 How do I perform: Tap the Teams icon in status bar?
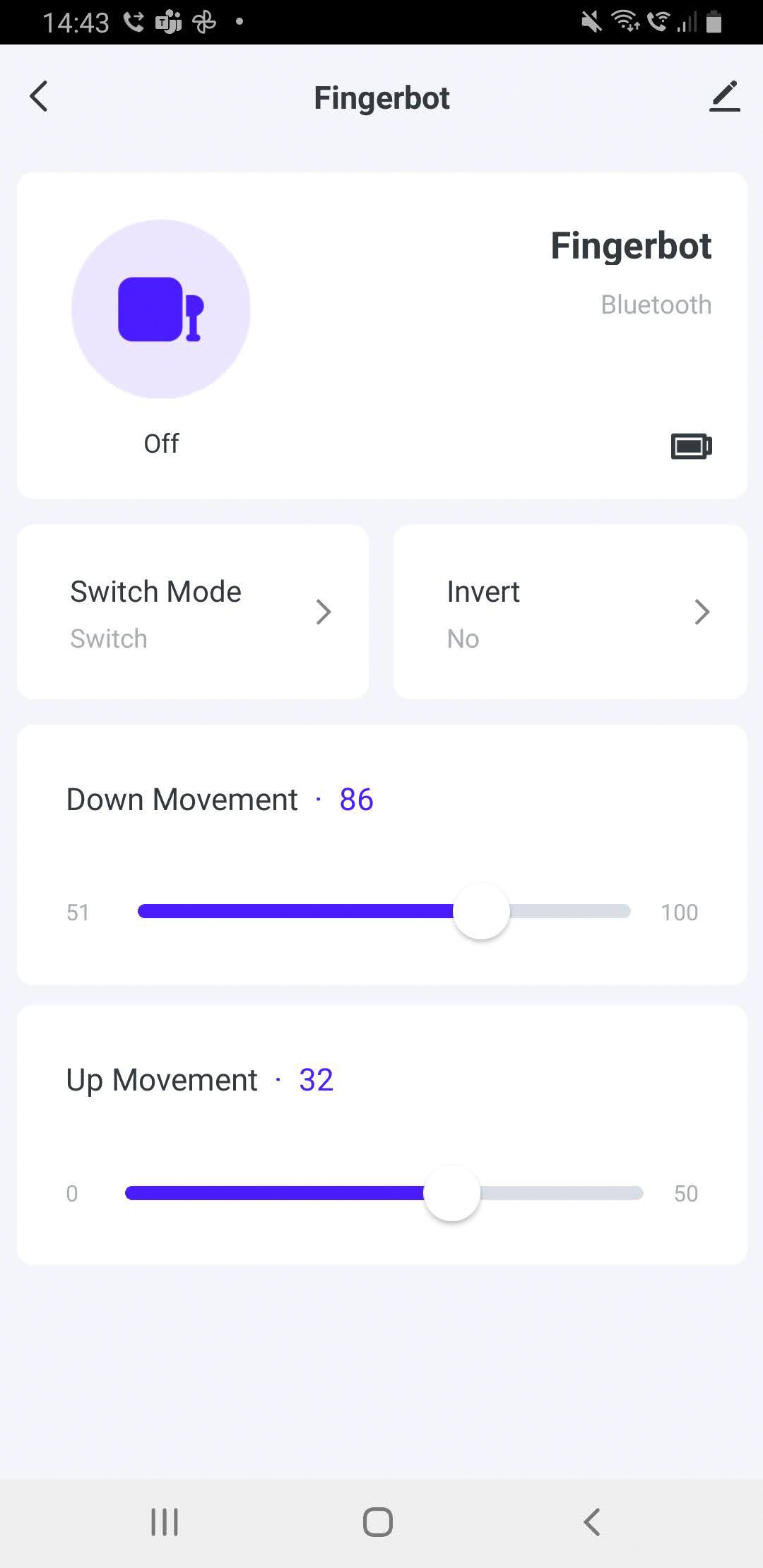tap(168, 23)
